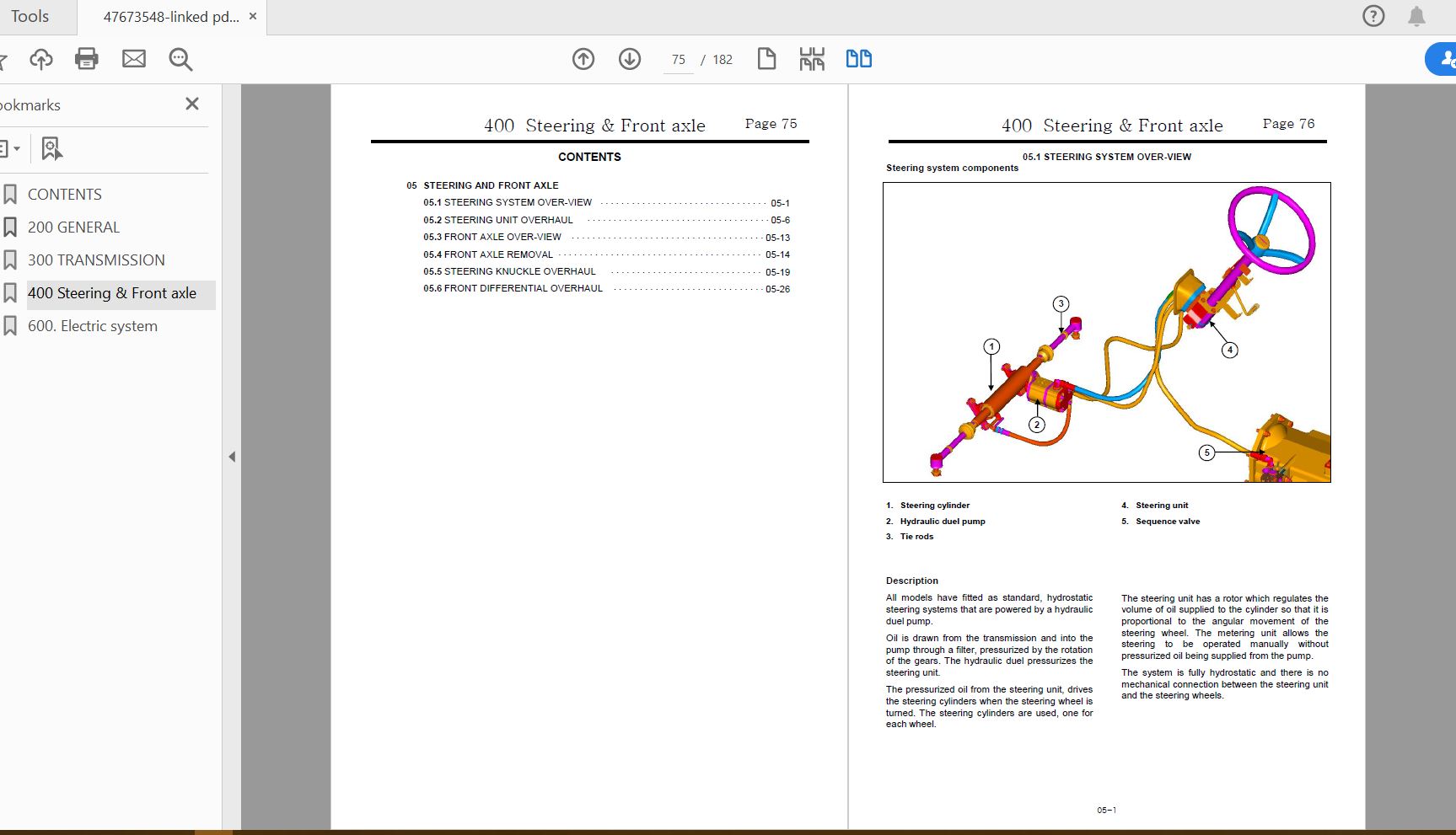Click callout number 4 in the diagram
The image size is (1456, 835).
coord(1230,350)
